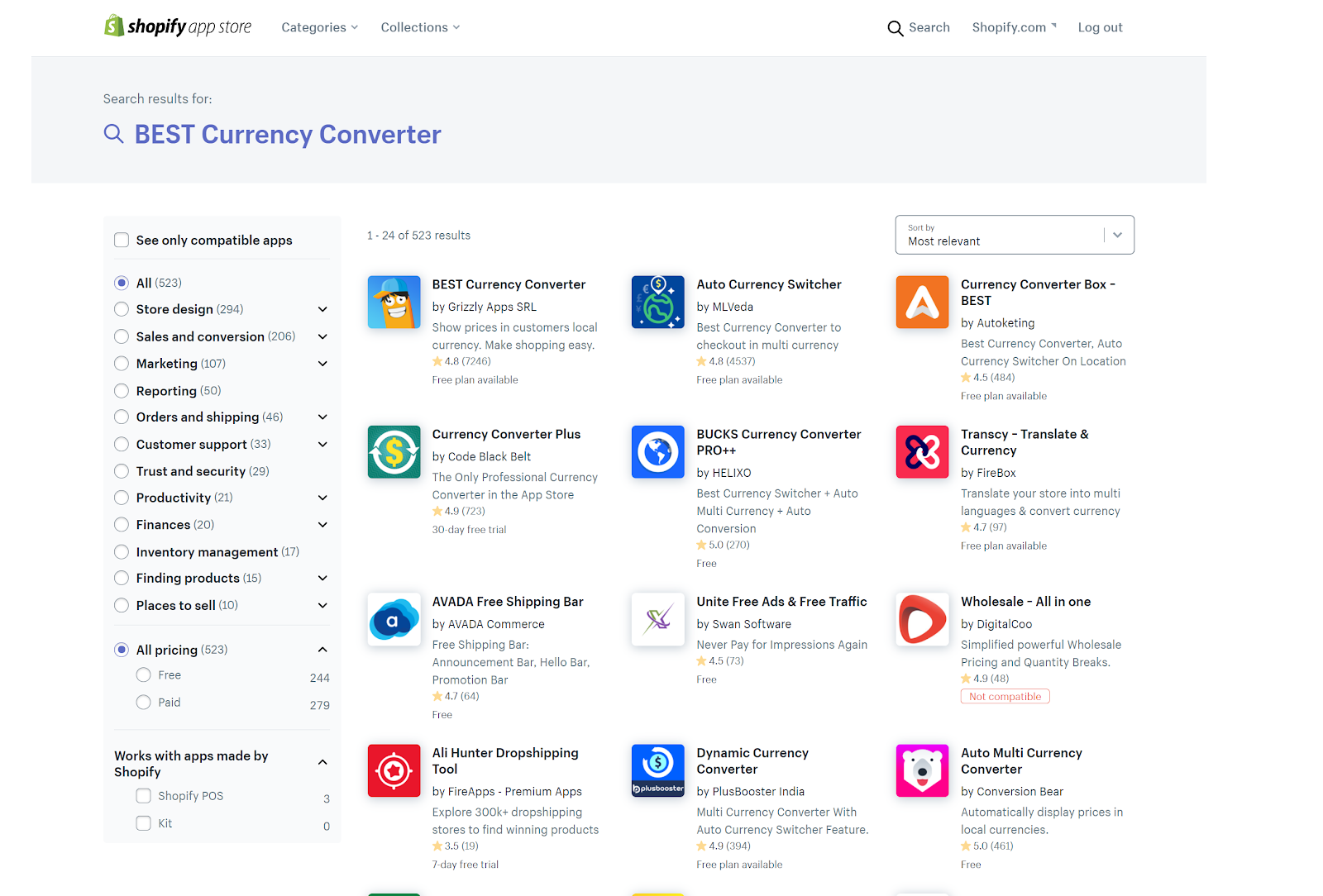Expand Store design subcategories
Image resolution: width=1323 pixels, height=896 pixels.
[x=322, y=309]
